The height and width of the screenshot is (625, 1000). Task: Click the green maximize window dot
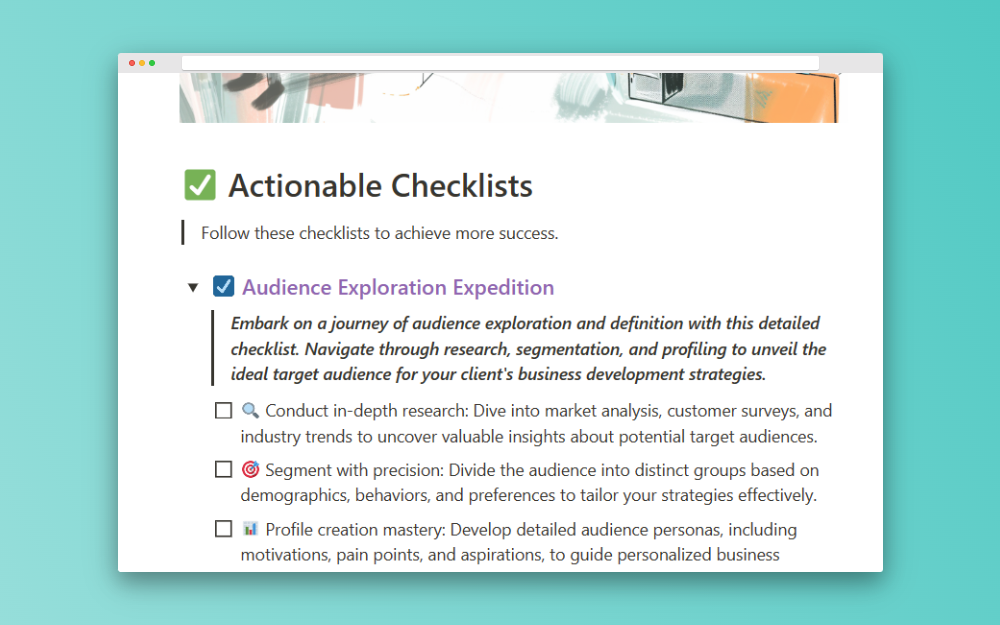[152, 63]
